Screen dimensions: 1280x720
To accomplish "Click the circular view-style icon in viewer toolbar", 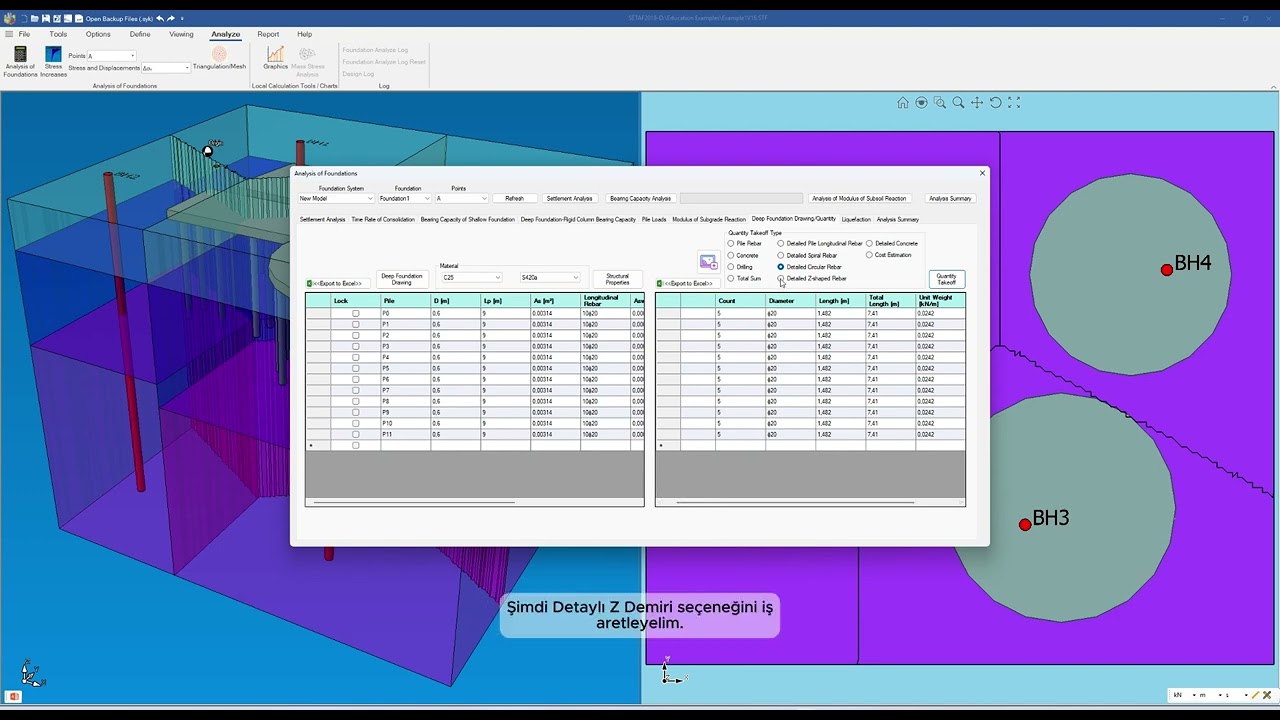I will (x=921, y=102).
